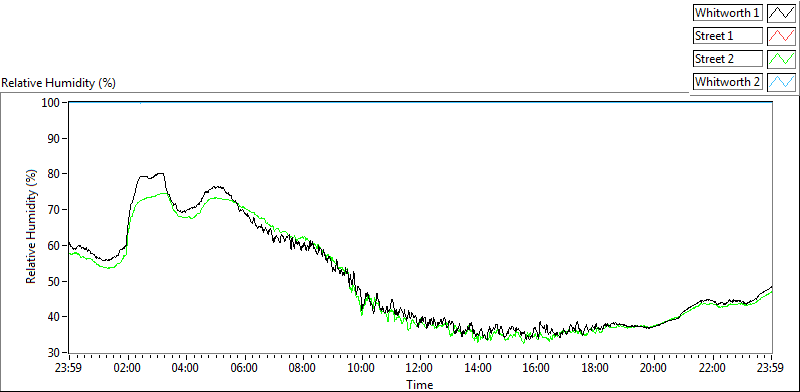800x392 pixels.
Task: Click the 22:00 time tick label
Action: click(713, 367)
